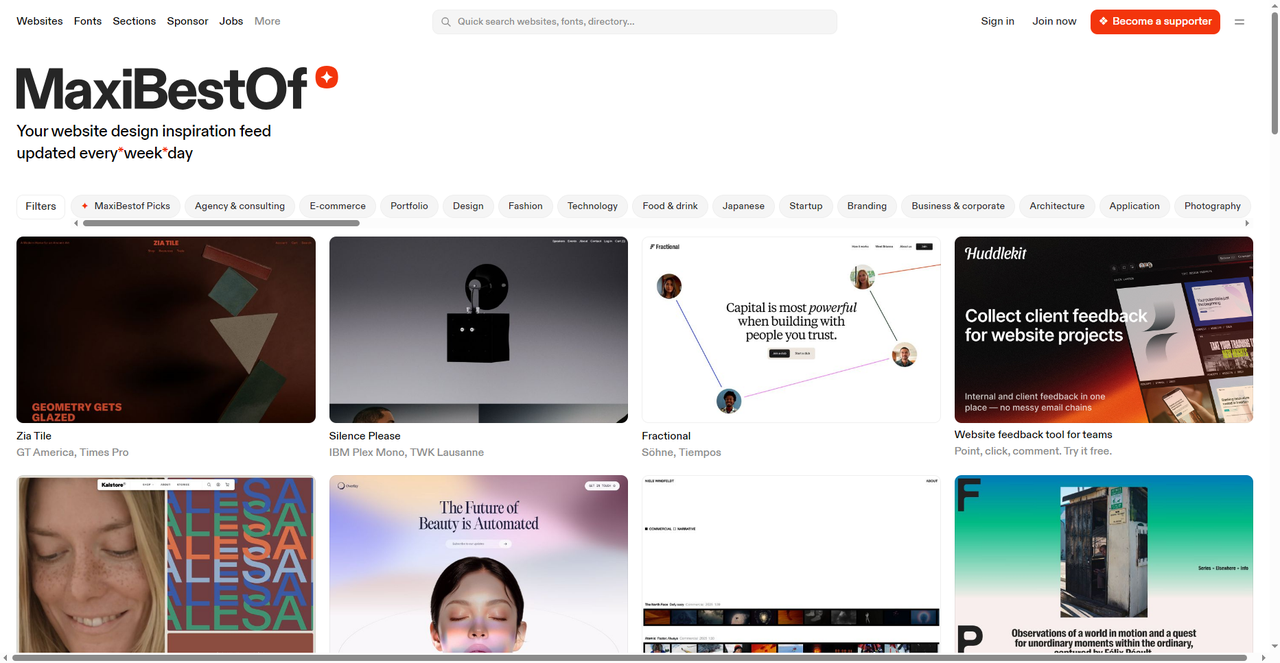Click the magnifier icon in search bar
Viewport: 1280px width, 663px height.
tap(446, 21)
